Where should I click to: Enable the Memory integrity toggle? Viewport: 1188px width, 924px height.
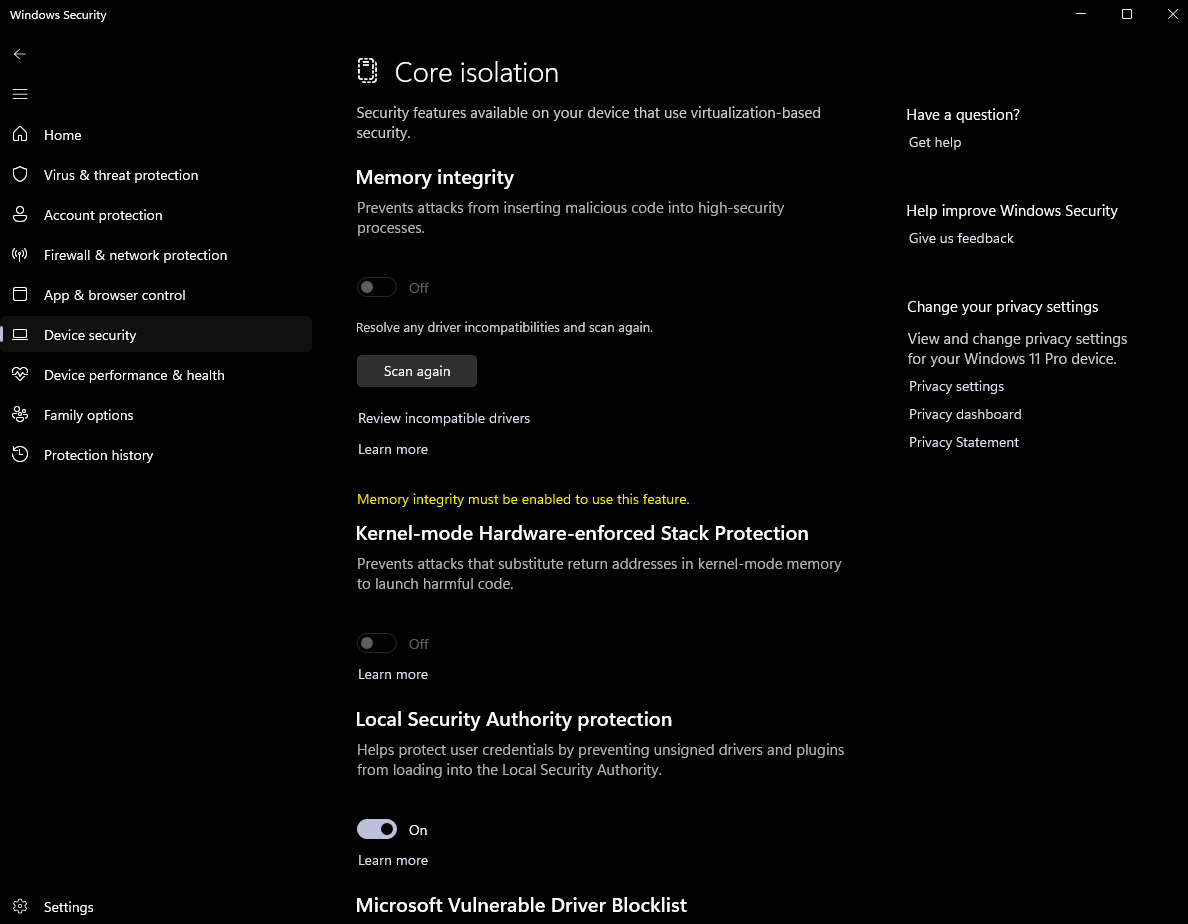[x=377, y=287]
